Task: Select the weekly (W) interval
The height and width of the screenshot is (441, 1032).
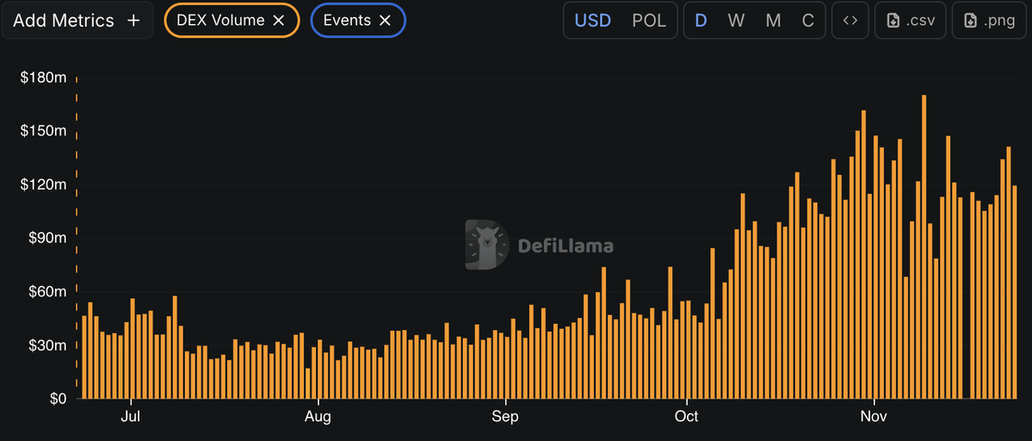Action: 736,20
